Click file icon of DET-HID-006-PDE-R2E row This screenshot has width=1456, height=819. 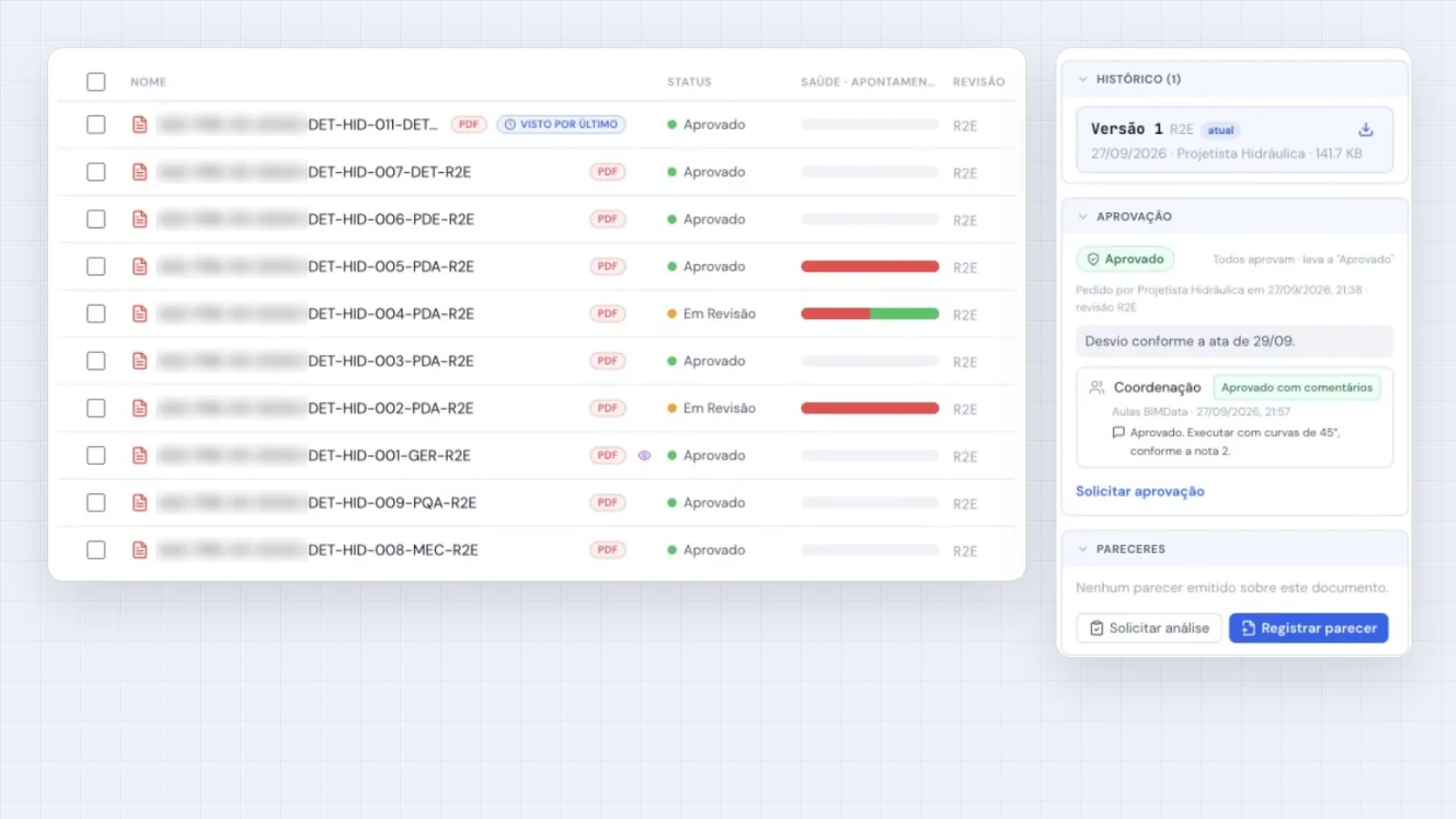pyautogui.click(x=139, y=219)
